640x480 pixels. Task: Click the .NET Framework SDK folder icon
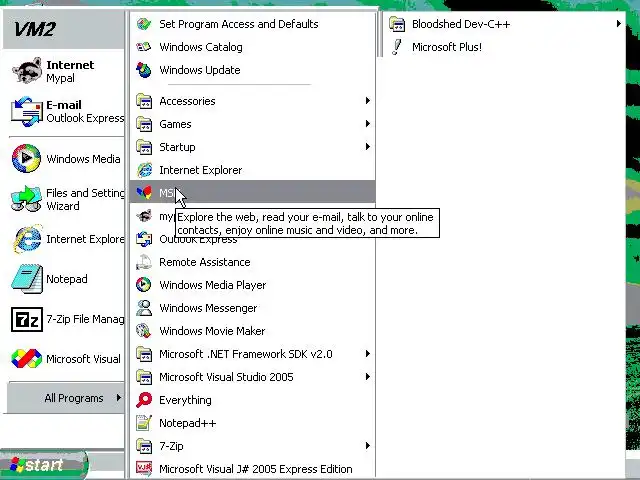pyautogui.click(x=144, y=354)
